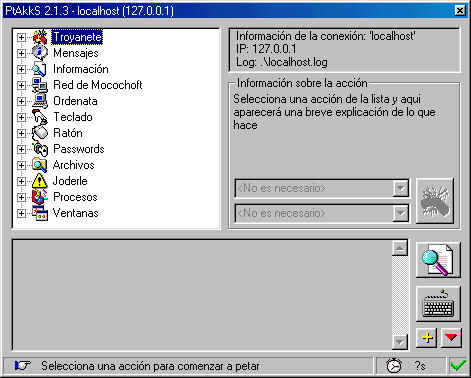471x378 pixels.
Task: Click the log scrollbar down arrow
Action: click(x=400, y=342)
